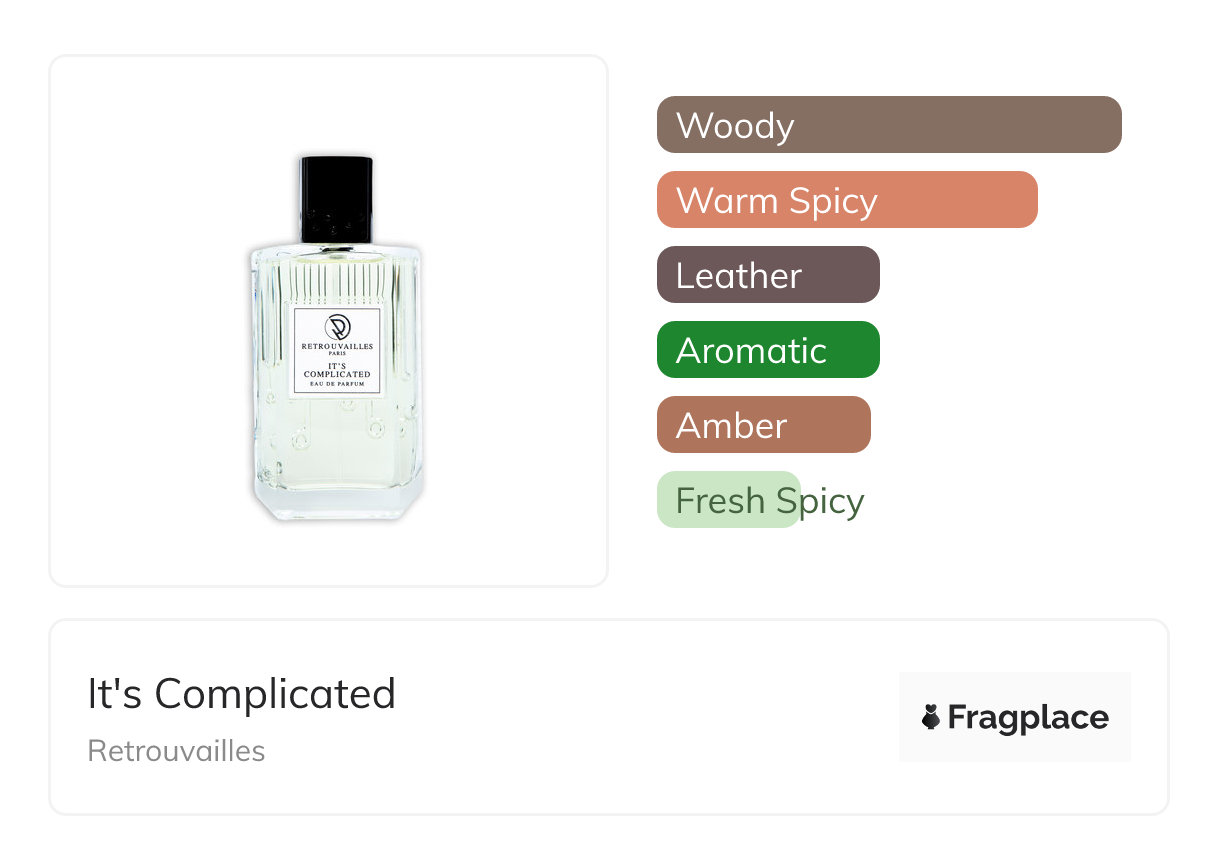The height and width of the screenshot is (864, 1218).
Task: Click the Retrouvailles circular emblem on bottle label
Action: pos(337,327)
